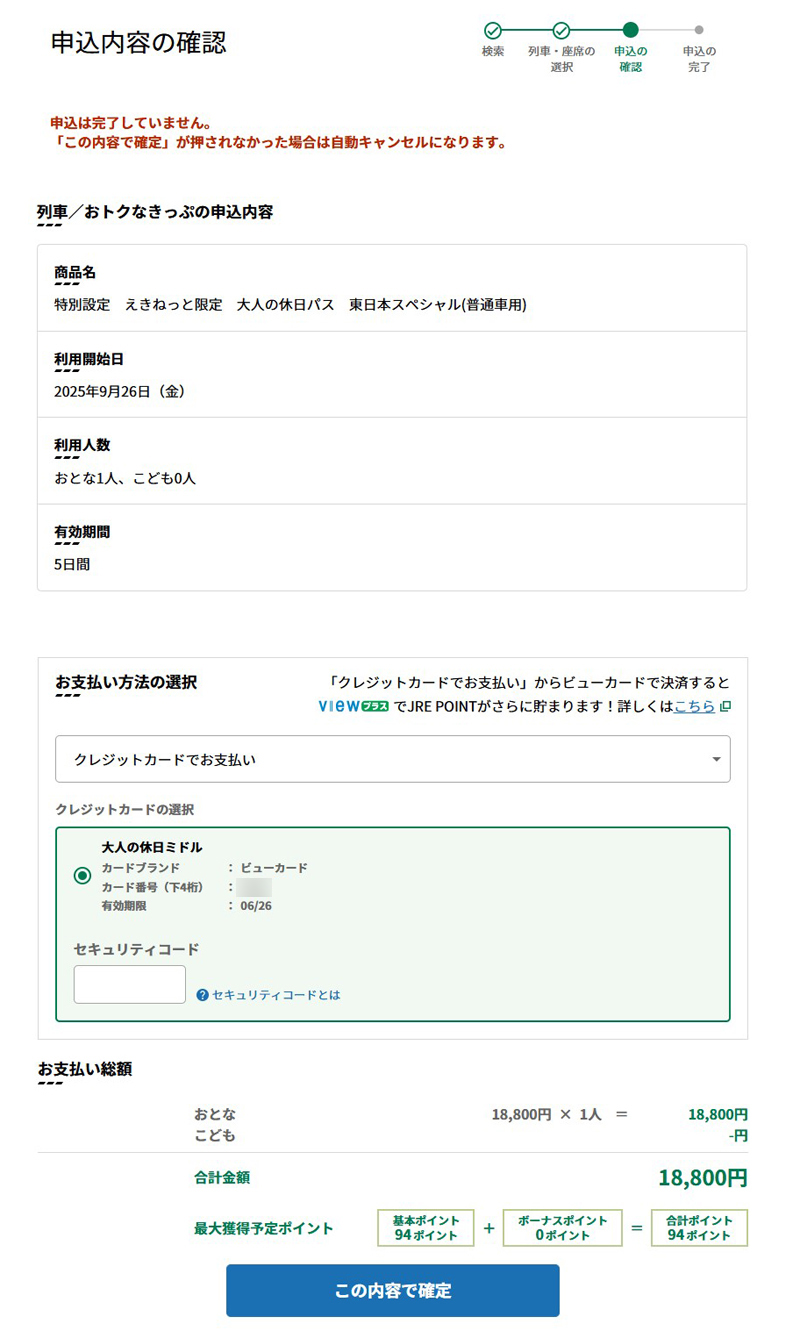Click the こども -円 amount
The height and width of the screenshot is (1331, 800).
[x=738, y=1136]
